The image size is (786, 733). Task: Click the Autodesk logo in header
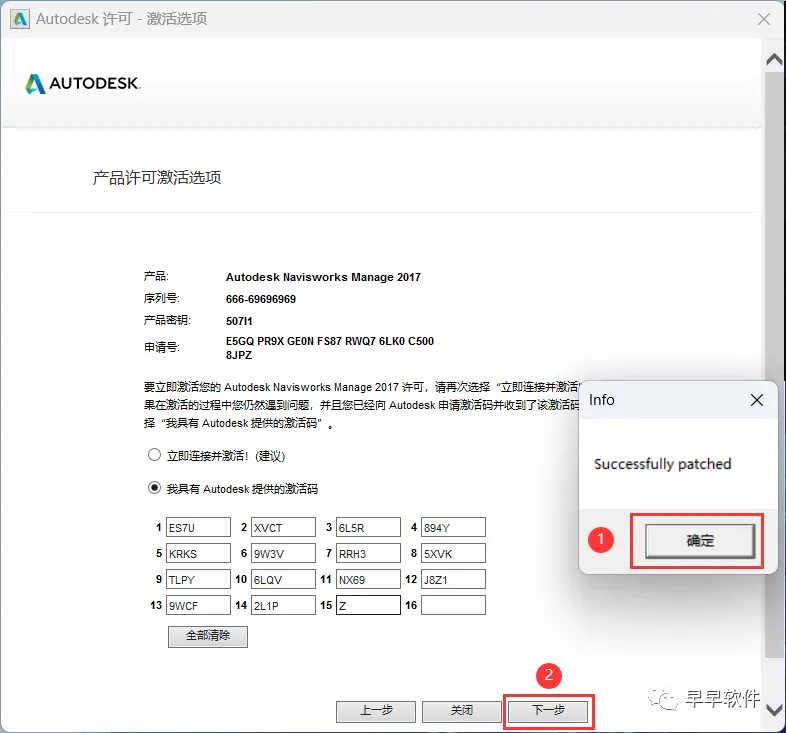83,84
